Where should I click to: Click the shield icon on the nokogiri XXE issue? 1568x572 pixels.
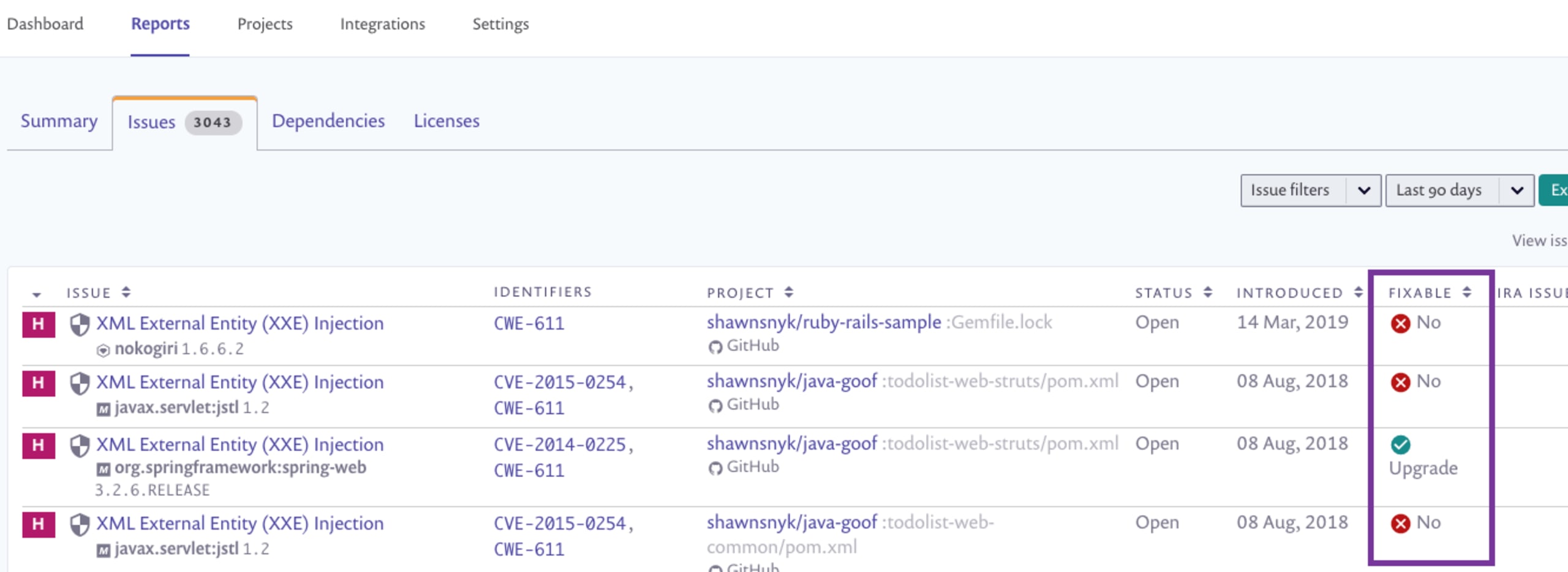80,324
